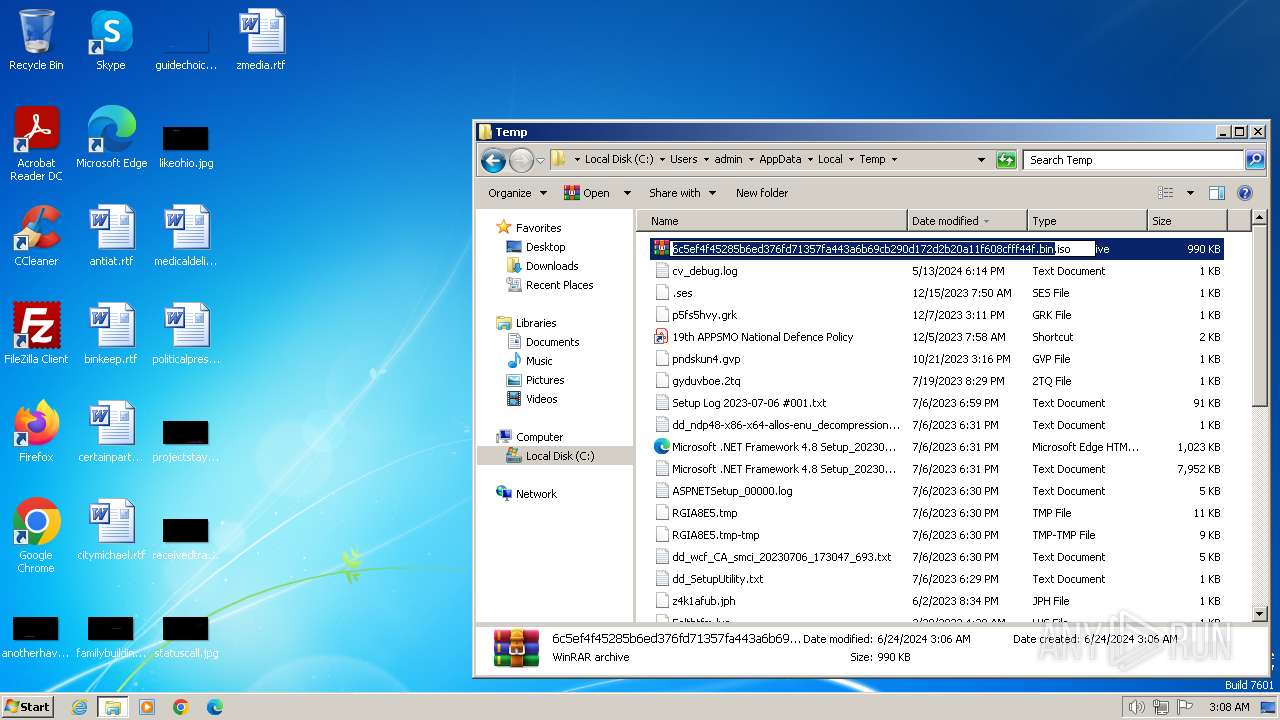Open Firefox desktop shortcut
Image resolution: width=1280 pixels, height=720 pixels.
coord(36,432)
